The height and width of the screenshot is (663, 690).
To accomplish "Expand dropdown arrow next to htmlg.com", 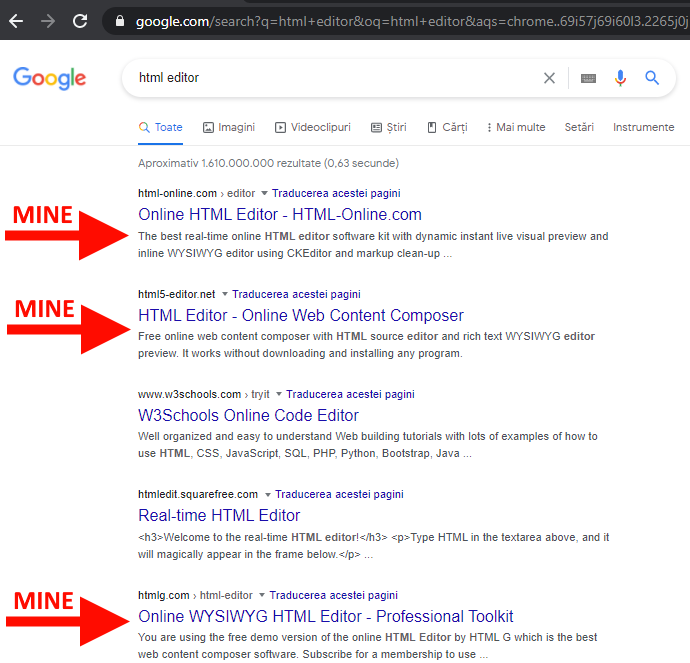I will [x=262, y=595].
